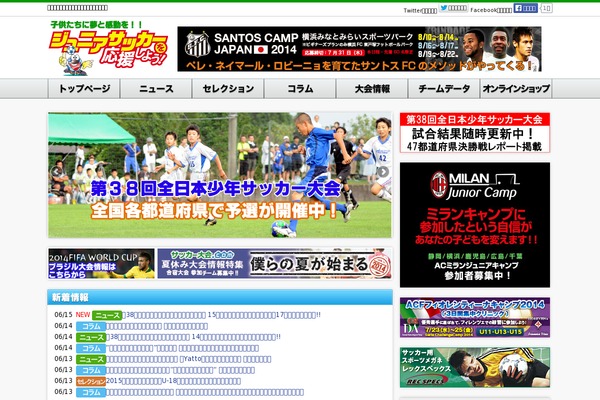Open the 2014 FIFA WORLD CUP banner
The image size is (600, 400).
pyautogui.click(x=101, y=263)
